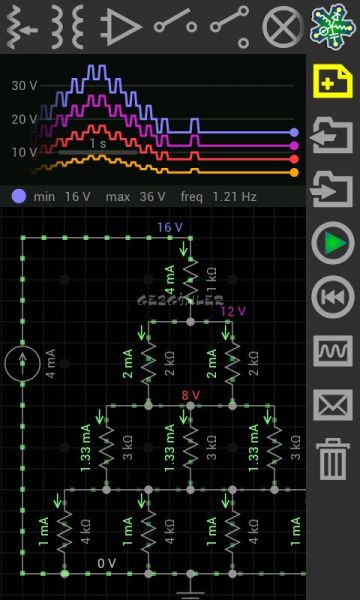Select the potentiometer component icon

[22, 27]
